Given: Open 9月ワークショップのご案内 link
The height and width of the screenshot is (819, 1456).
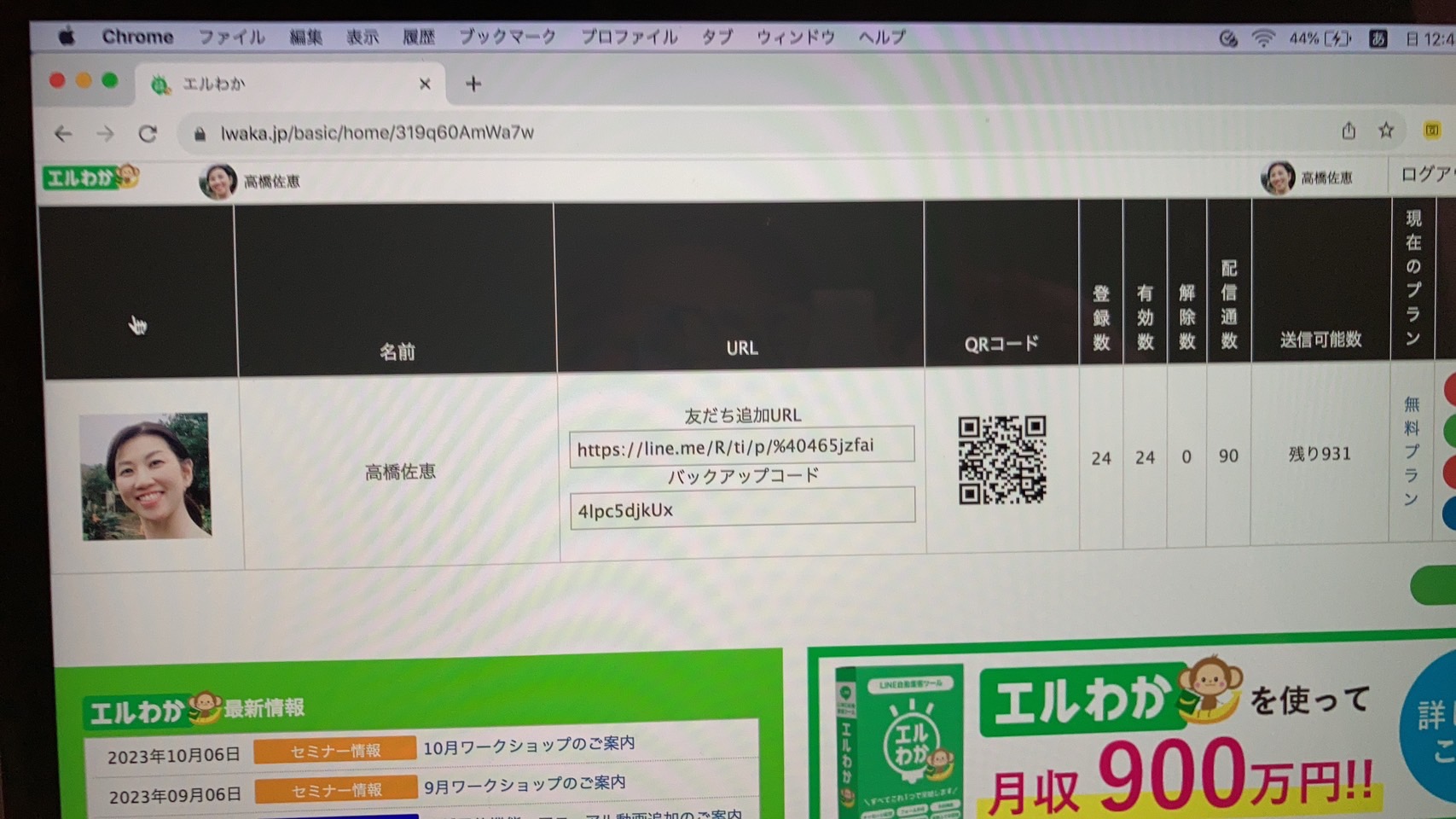Looking at the screenshot, I should pyautogui.click(x=525, y=784).
